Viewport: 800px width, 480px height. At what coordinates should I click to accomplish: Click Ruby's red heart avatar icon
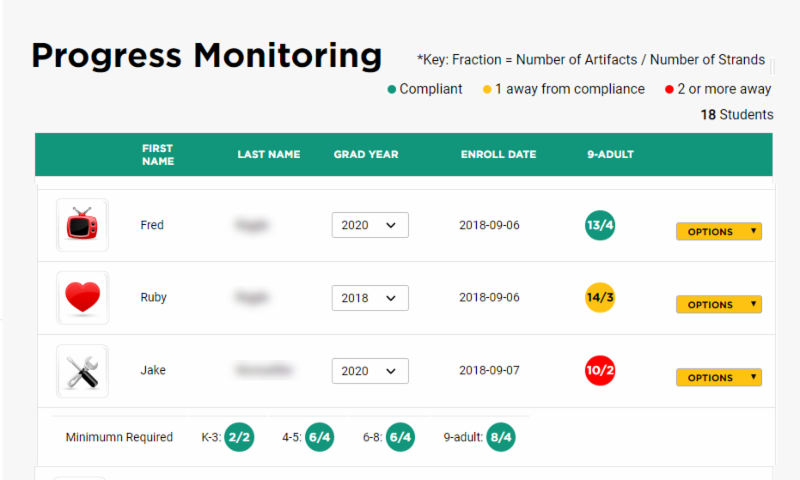click(x=82, y=298)
